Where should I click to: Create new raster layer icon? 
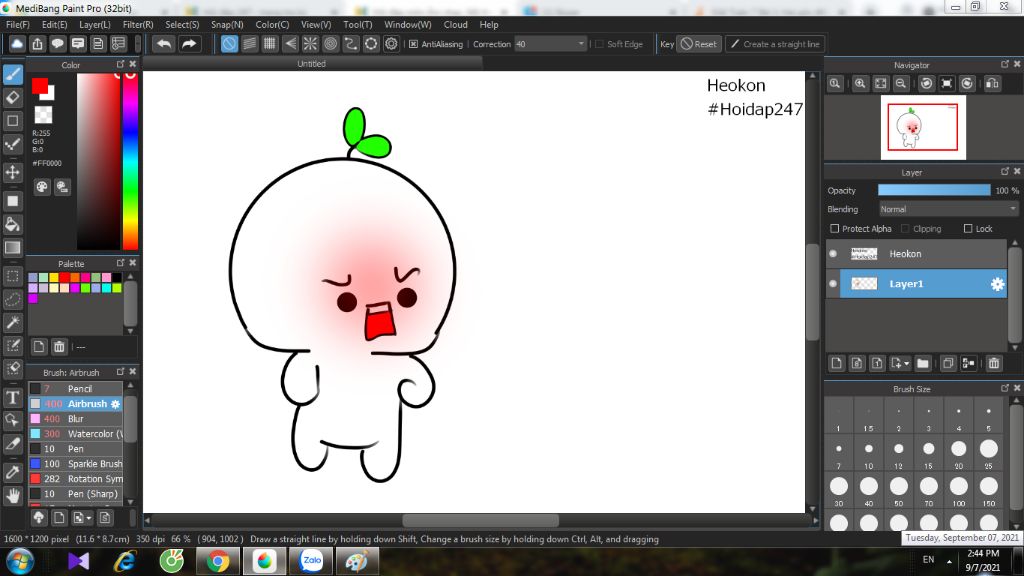[x=837, y=363]
